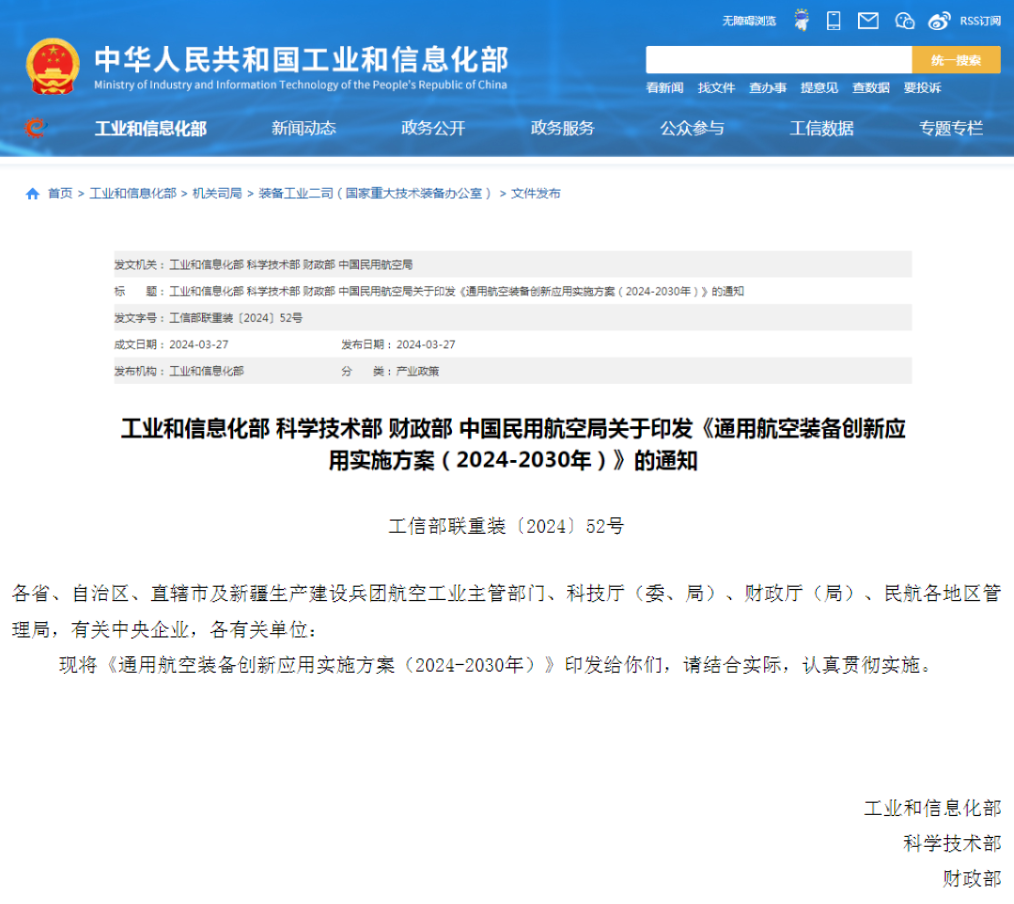Open 无障碍浏览 accessibility browsing link
This screenshot has height=904, width=1014.
749,21
